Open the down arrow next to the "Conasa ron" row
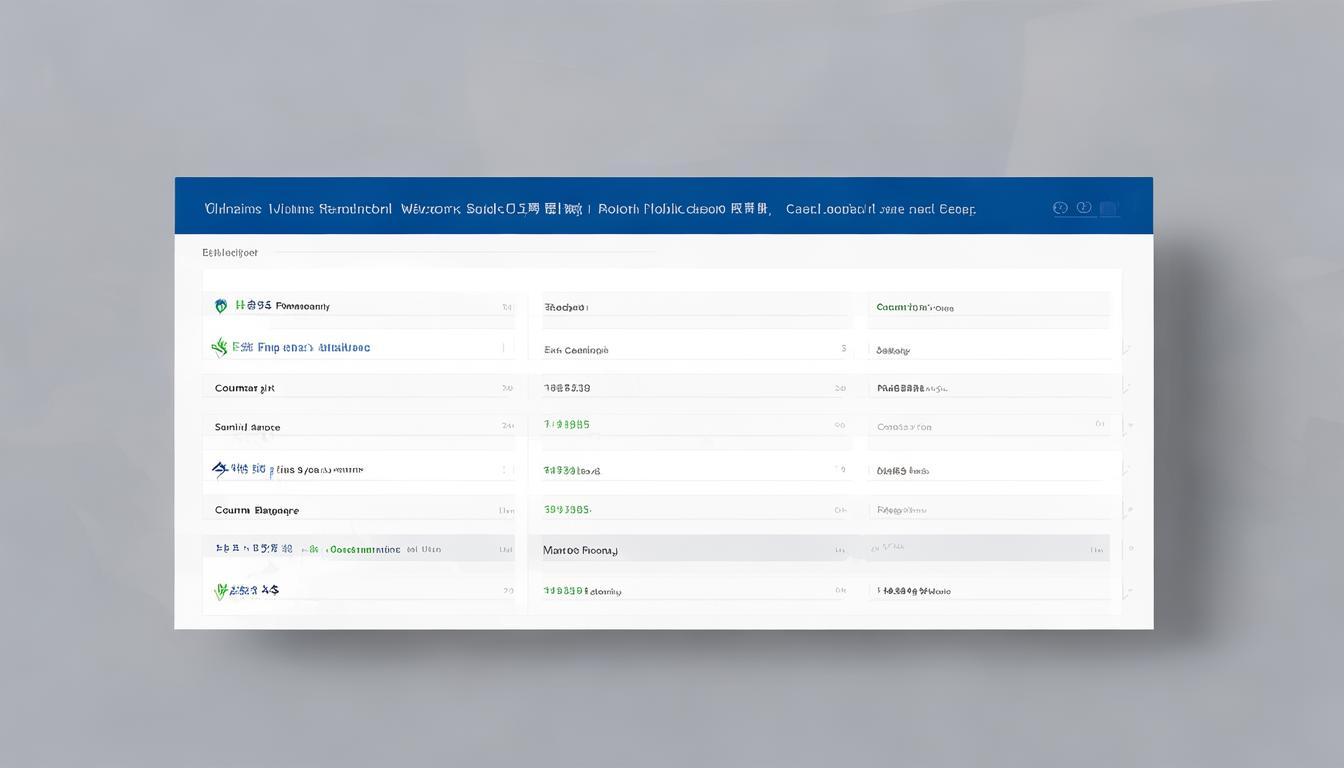The image size is (1344, 768). pyautogui.click(x=1130, y=426)
